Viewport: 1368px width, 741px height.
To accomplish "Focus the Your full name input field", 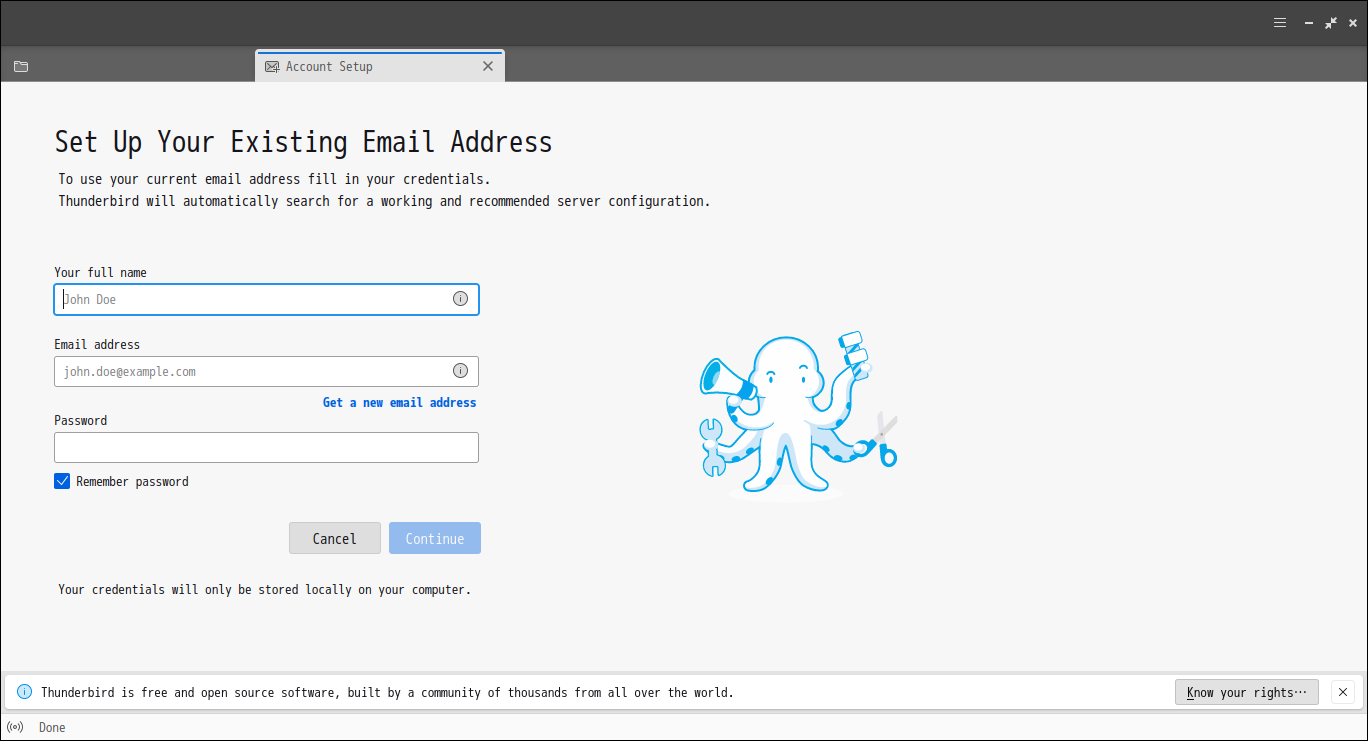I will click(x=266, y=299).
